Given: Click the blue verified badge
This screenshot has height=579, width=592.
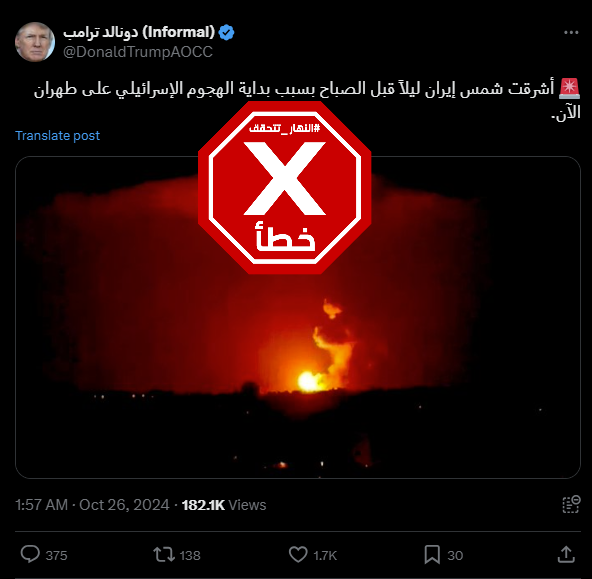Looking at the screenshot, I should click(x=227, y=33).
